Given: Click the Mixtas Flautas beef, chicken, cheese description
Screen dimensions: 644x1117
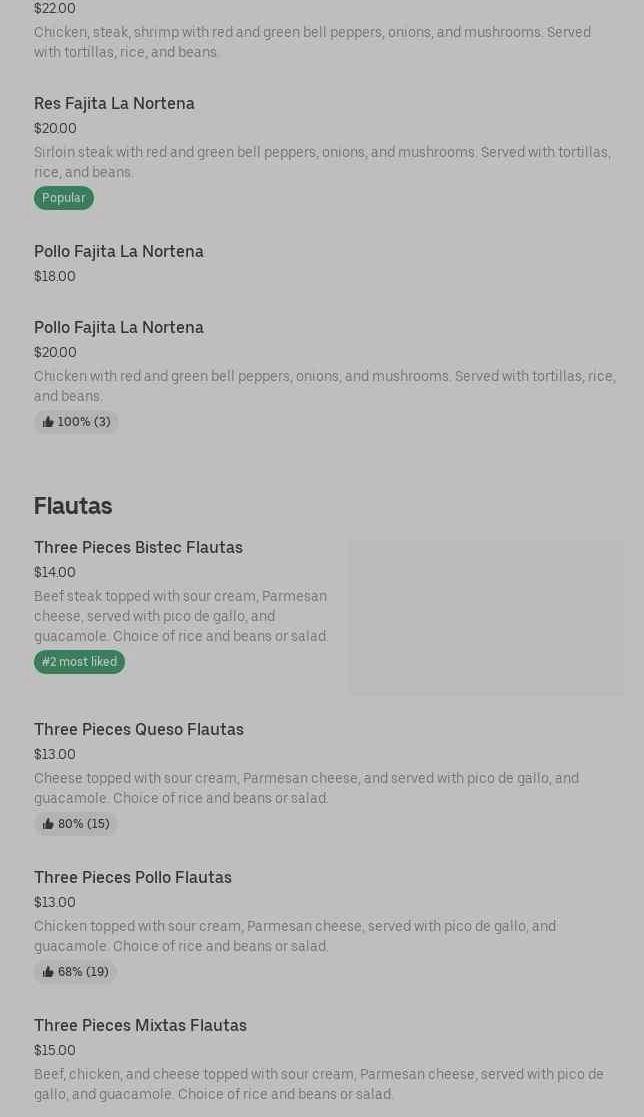Looking at the screenshot, I should [319, 1084].
